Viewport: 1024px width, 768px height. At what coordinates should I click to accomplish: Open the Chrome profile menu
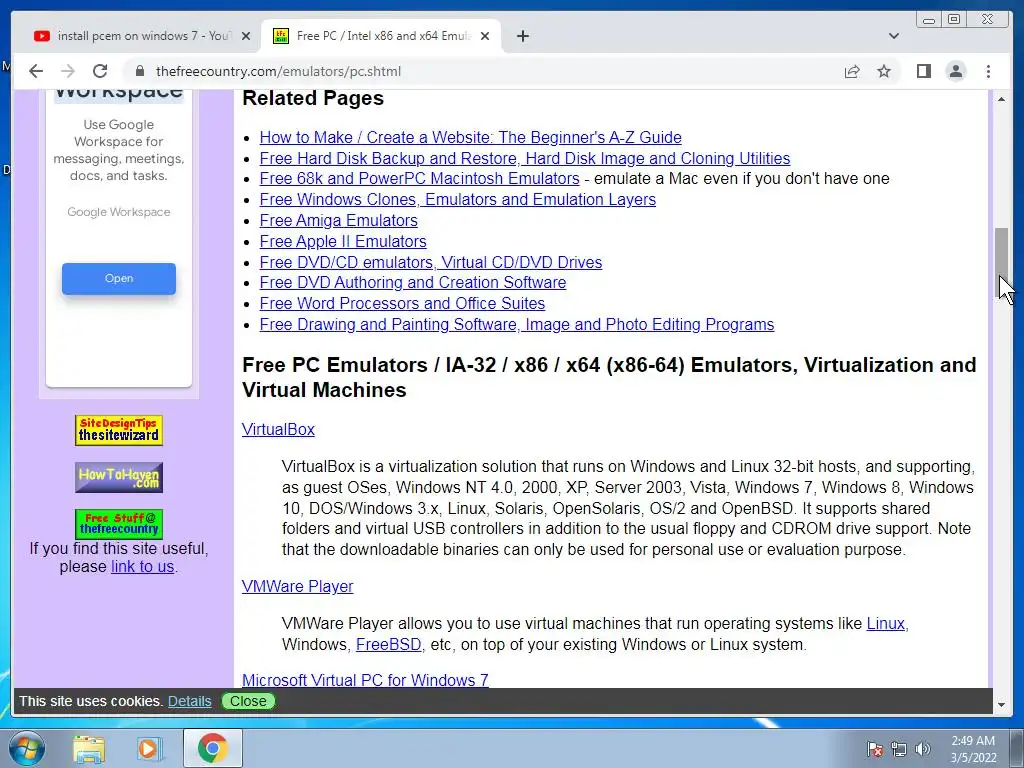click(955, 71)
